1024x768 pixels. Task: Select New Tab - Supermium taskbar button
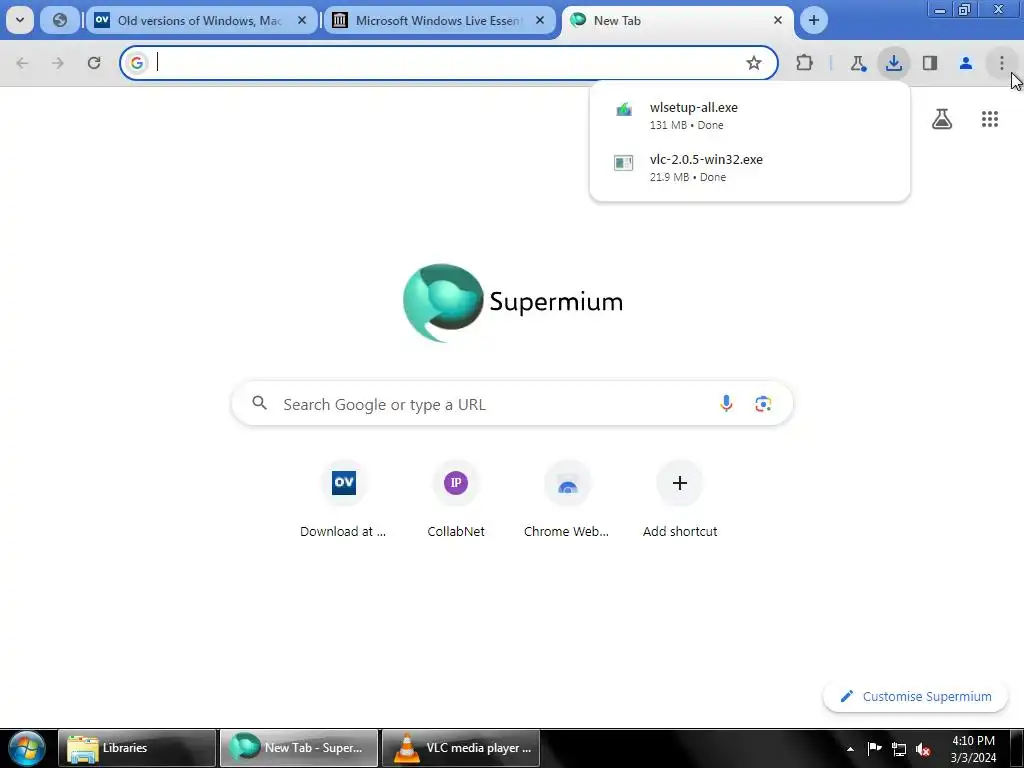click(x=299, y=748)
